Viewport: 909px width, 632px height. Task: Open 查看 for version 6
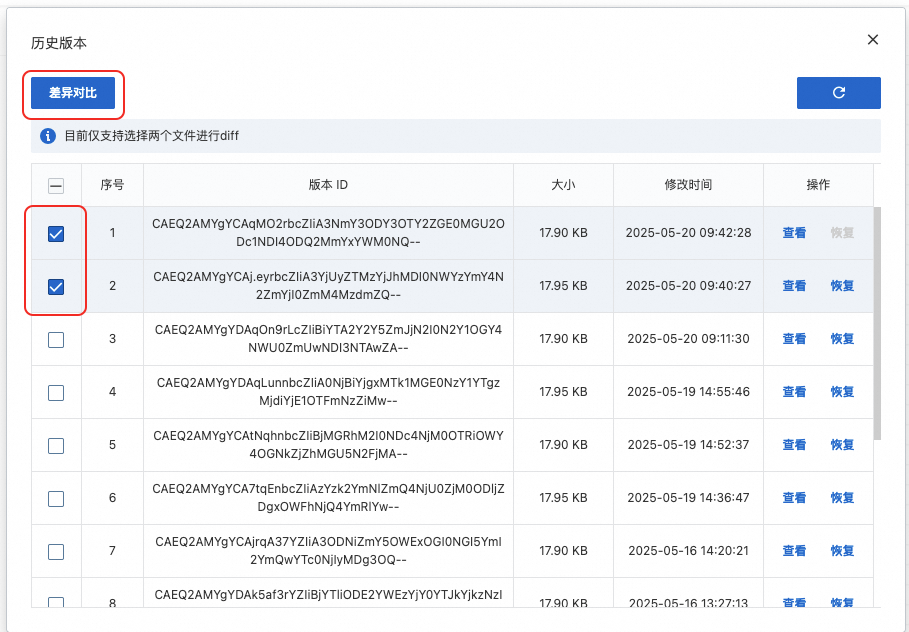coord(794,497)
